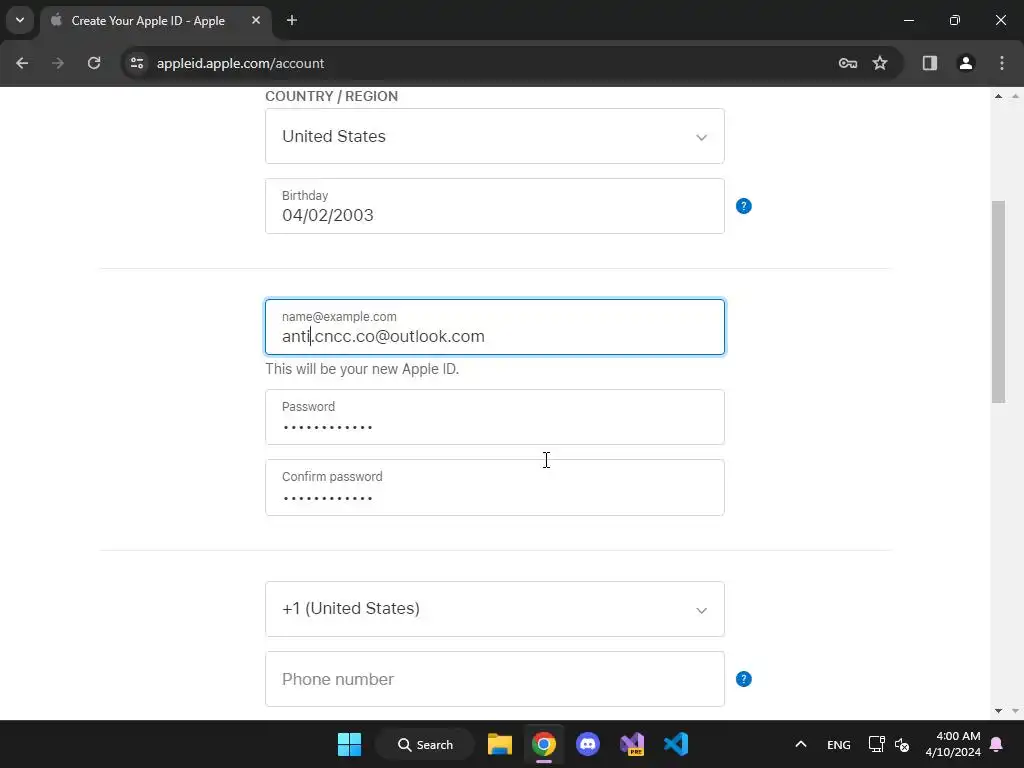Open the phone number help question icon
Image resolution: width=1024 pixels, height=768 pixels.
point(744,679)
